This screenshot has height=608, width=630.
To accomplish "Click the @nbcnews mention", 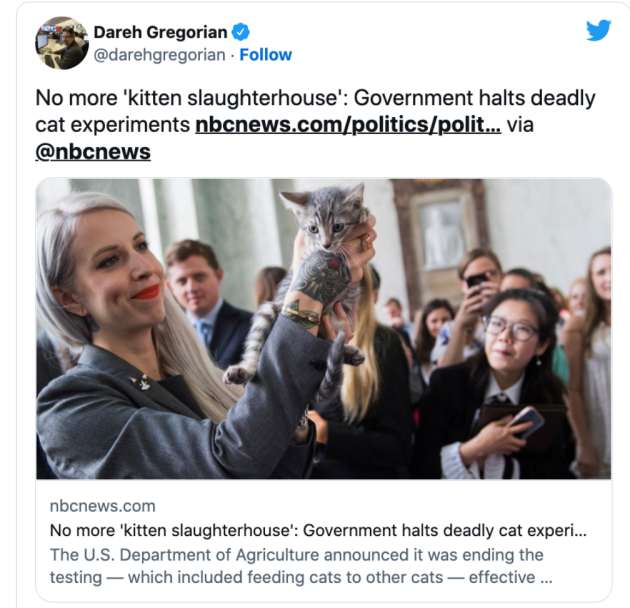I will [x=93, y=151].
